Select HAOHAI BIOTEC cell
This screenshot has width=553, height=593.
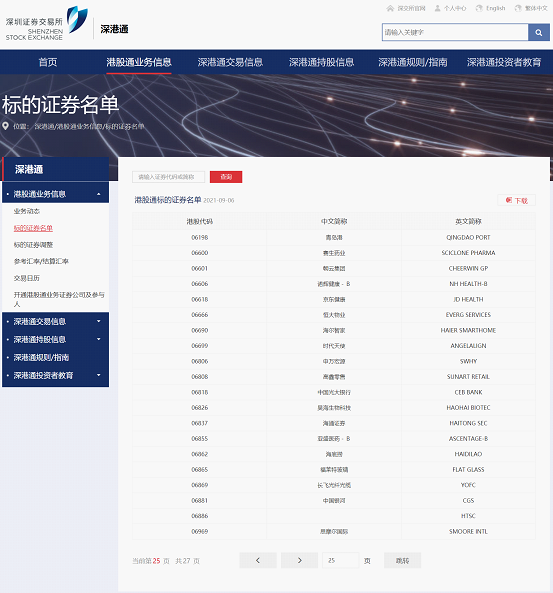(x=468, y=407)
